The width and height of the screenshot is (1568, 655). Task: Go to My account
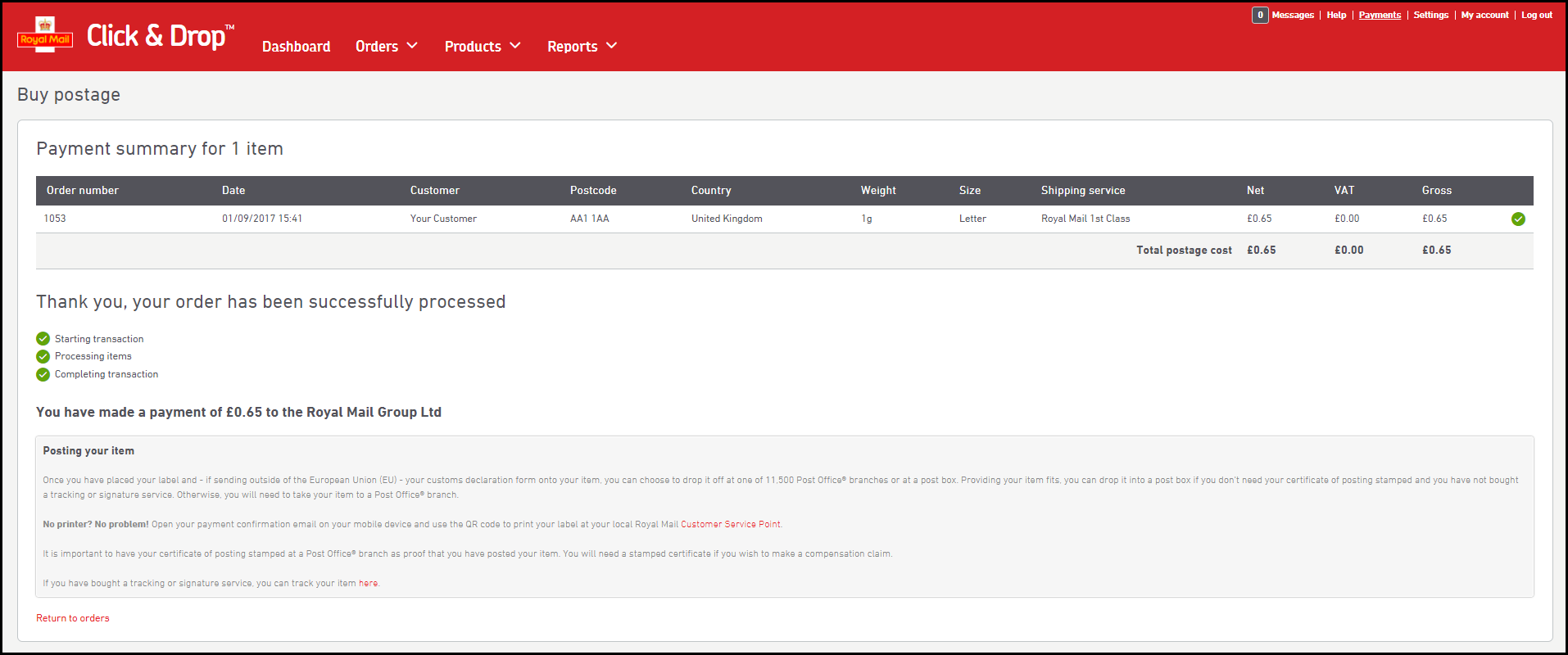1484,16
